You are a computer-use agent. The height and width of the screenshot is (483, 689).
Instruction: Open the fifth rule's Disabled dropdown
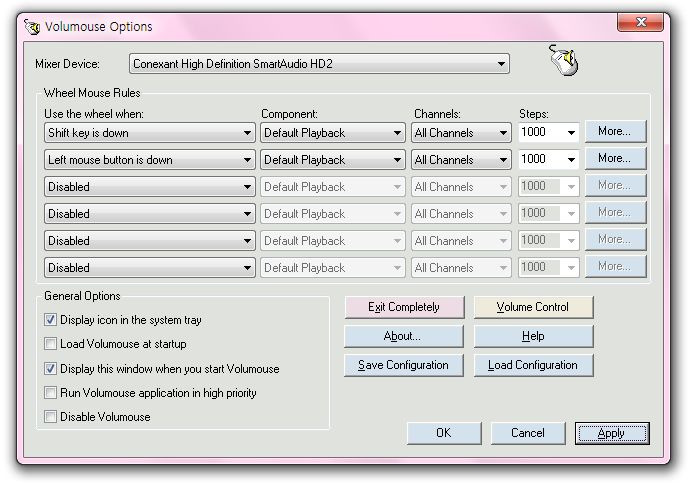click(x=150, y=241)
